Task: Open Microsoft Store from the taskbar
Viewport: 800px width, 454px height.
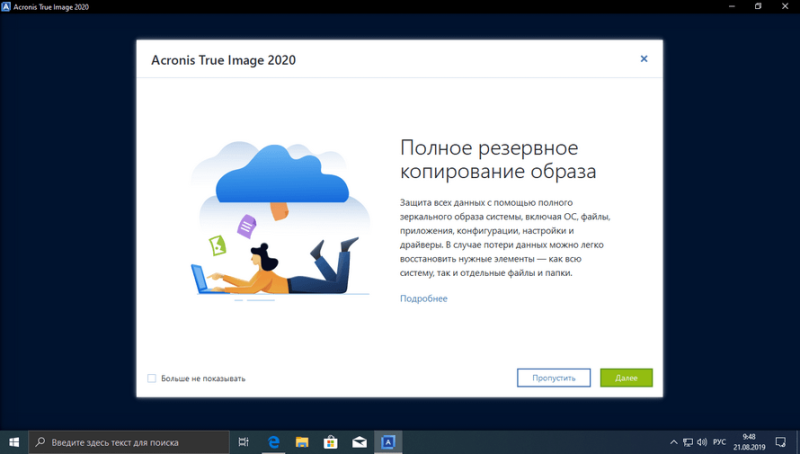Action: 331,442
